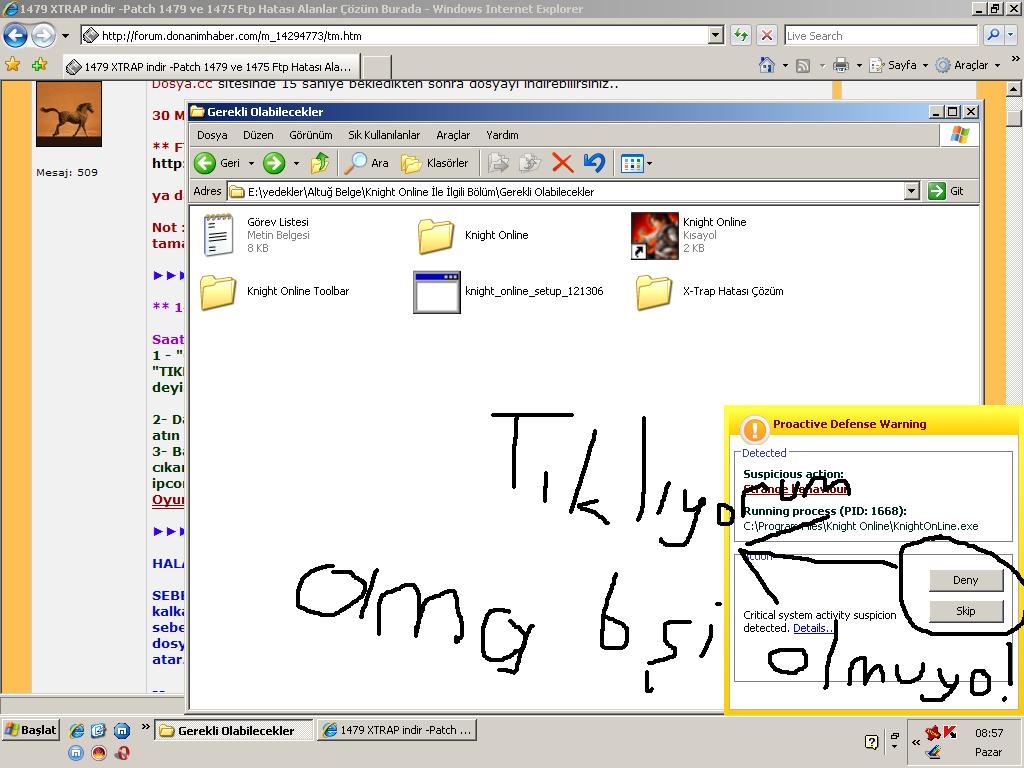Expand IE command bar overflow chevron
The height and width of the screenshot is (768, 1024).
click(x=1016, y=59)
